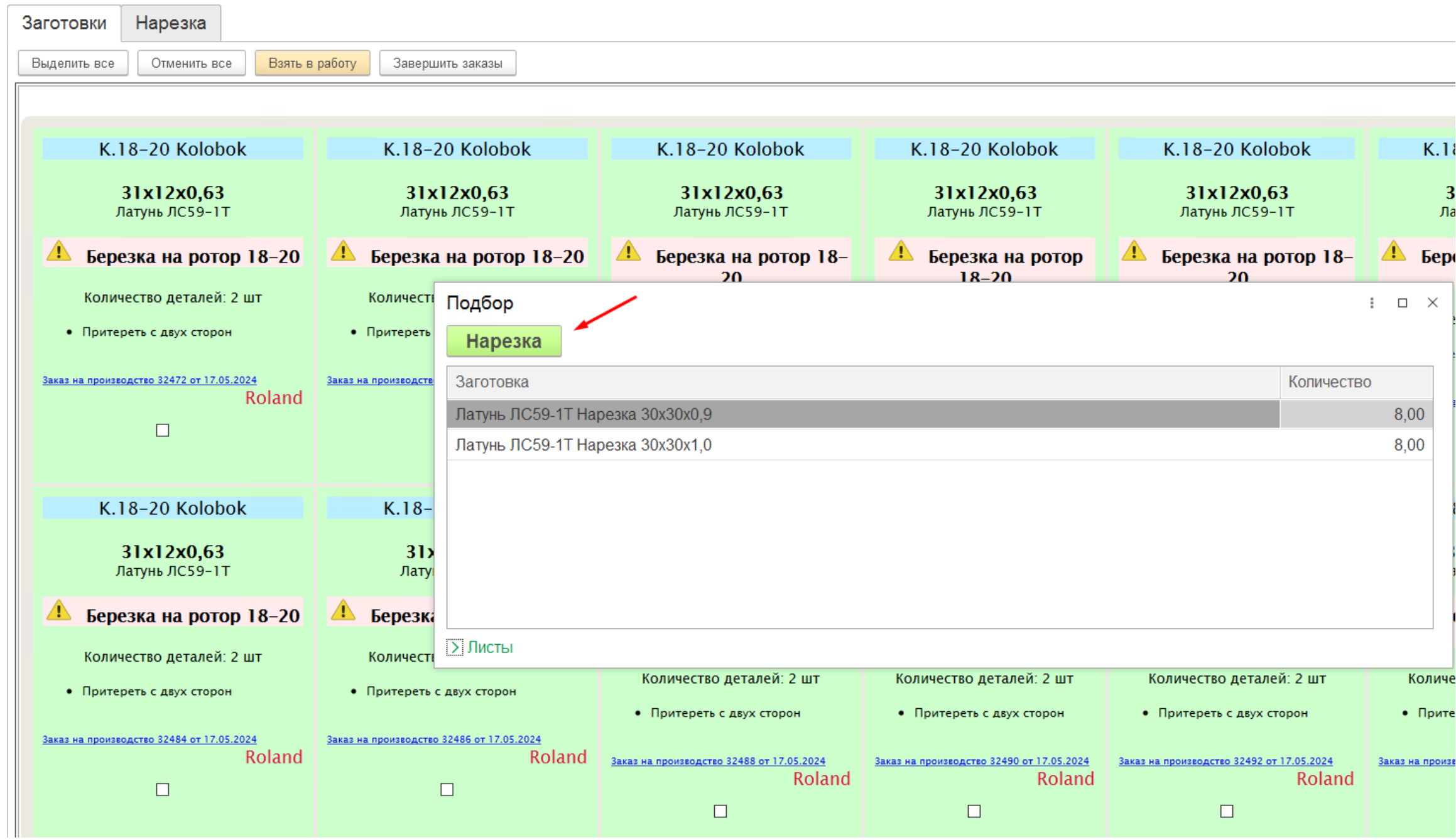The image size is (1456, 840).
Task: Open link Заказ на производство 32490
Action: coord(981,761)
